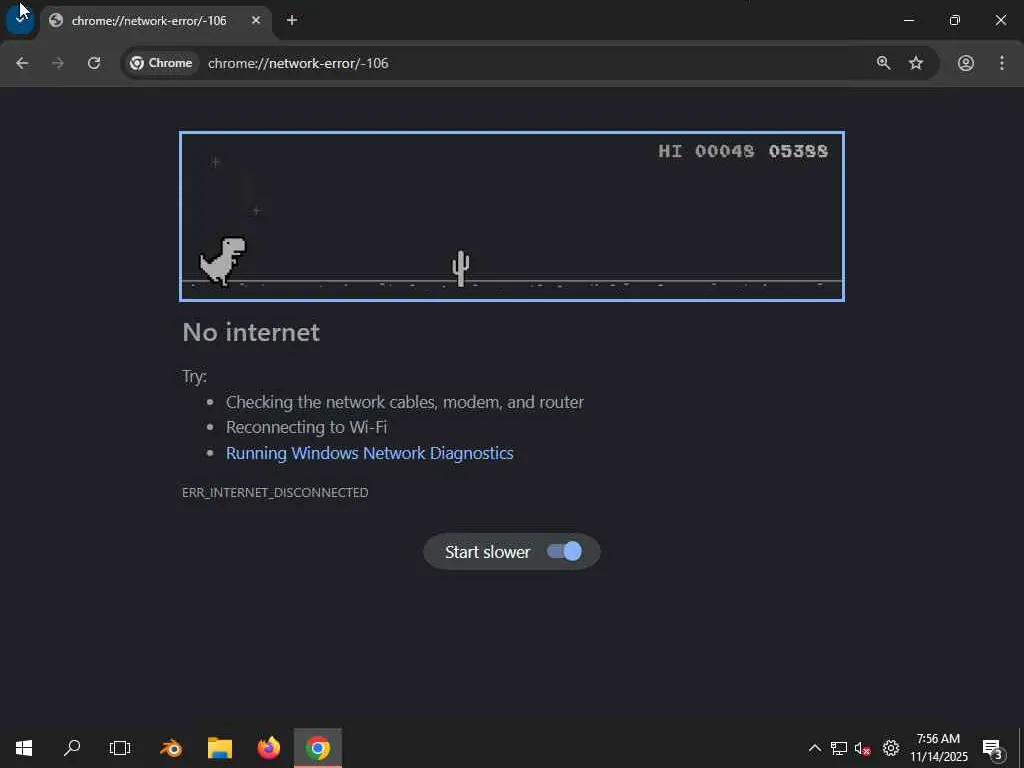Launch Blender from the taskbar

pos(171,748)
